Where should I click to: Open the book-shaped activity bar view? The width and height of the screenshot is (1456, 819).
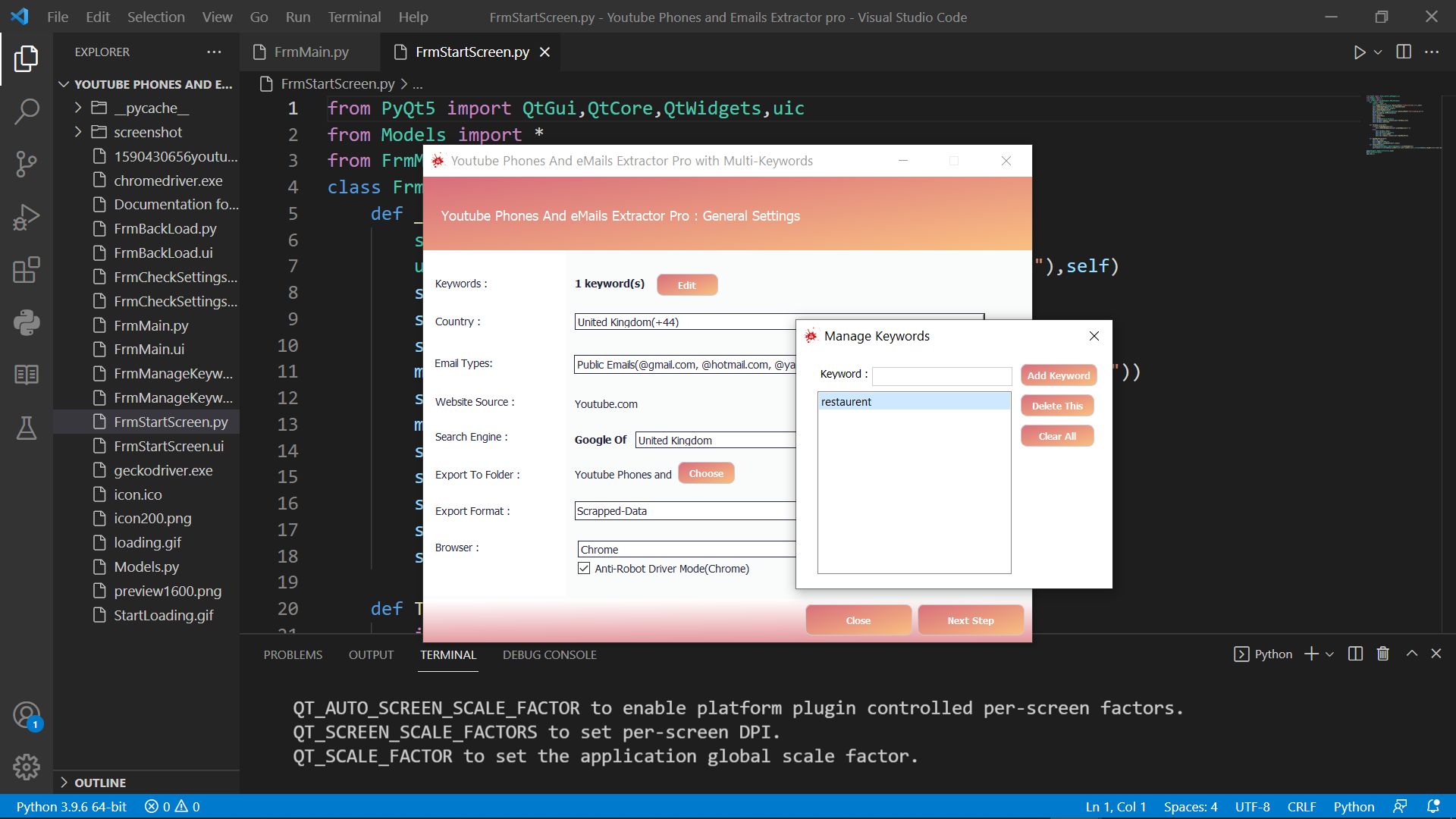27,375
